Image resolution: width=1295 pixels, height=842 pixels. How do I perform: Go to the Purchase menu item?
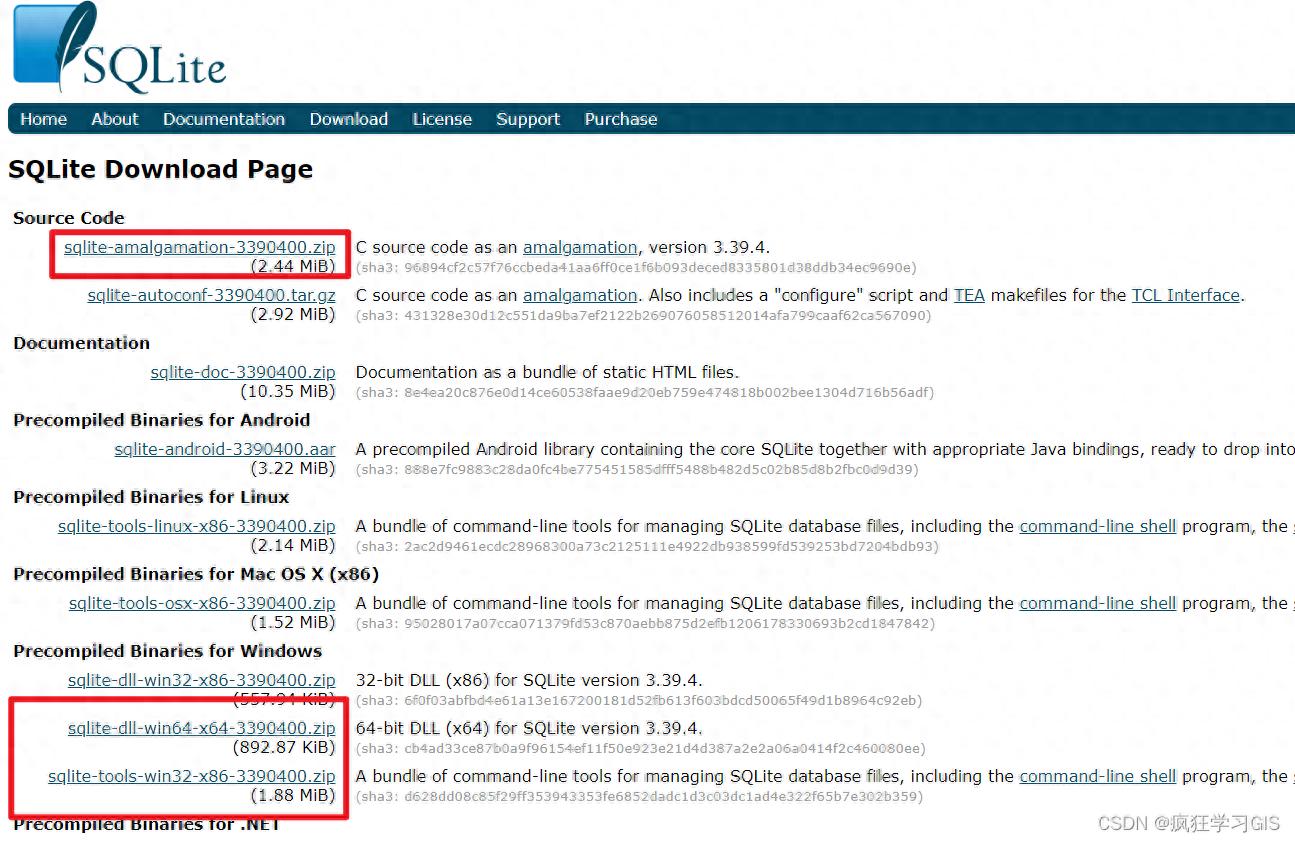[x=621, y=119]
